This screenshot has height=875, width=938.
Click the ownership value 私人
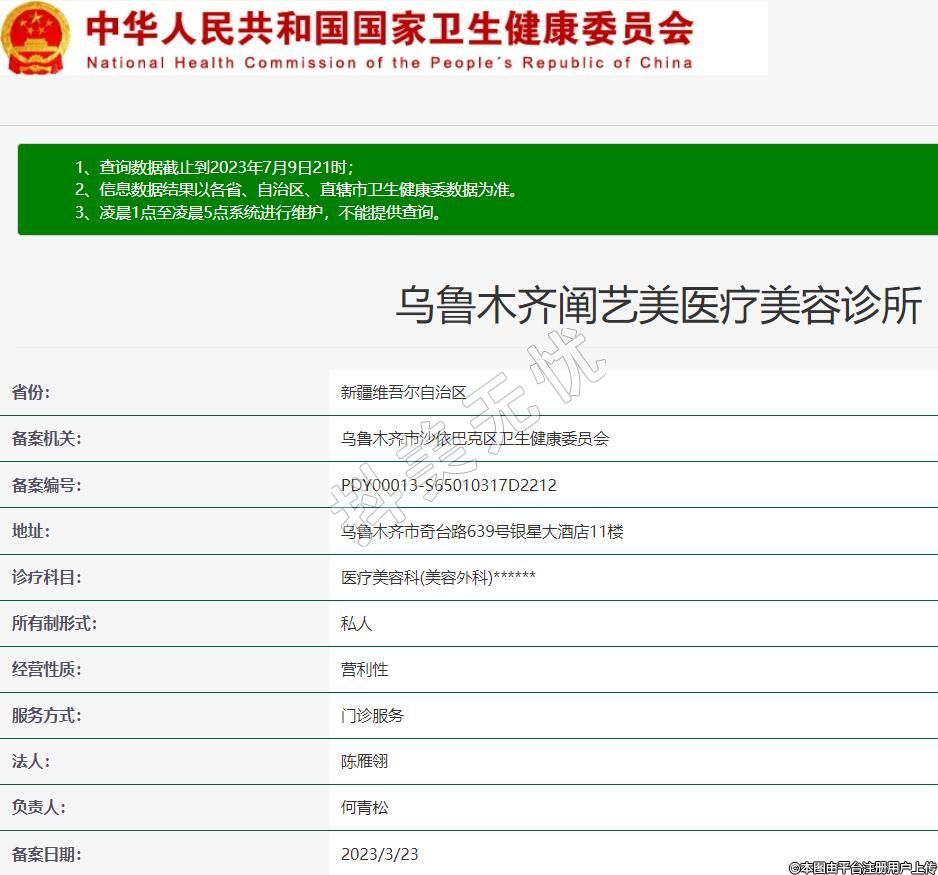click(x=356, y=623)
